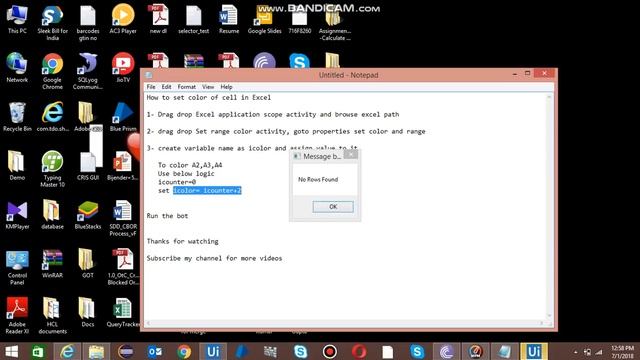640x360 pixels.
Task: Open CRIS GUI file icon
Action: pyautogui.click(x=88, y=166)
